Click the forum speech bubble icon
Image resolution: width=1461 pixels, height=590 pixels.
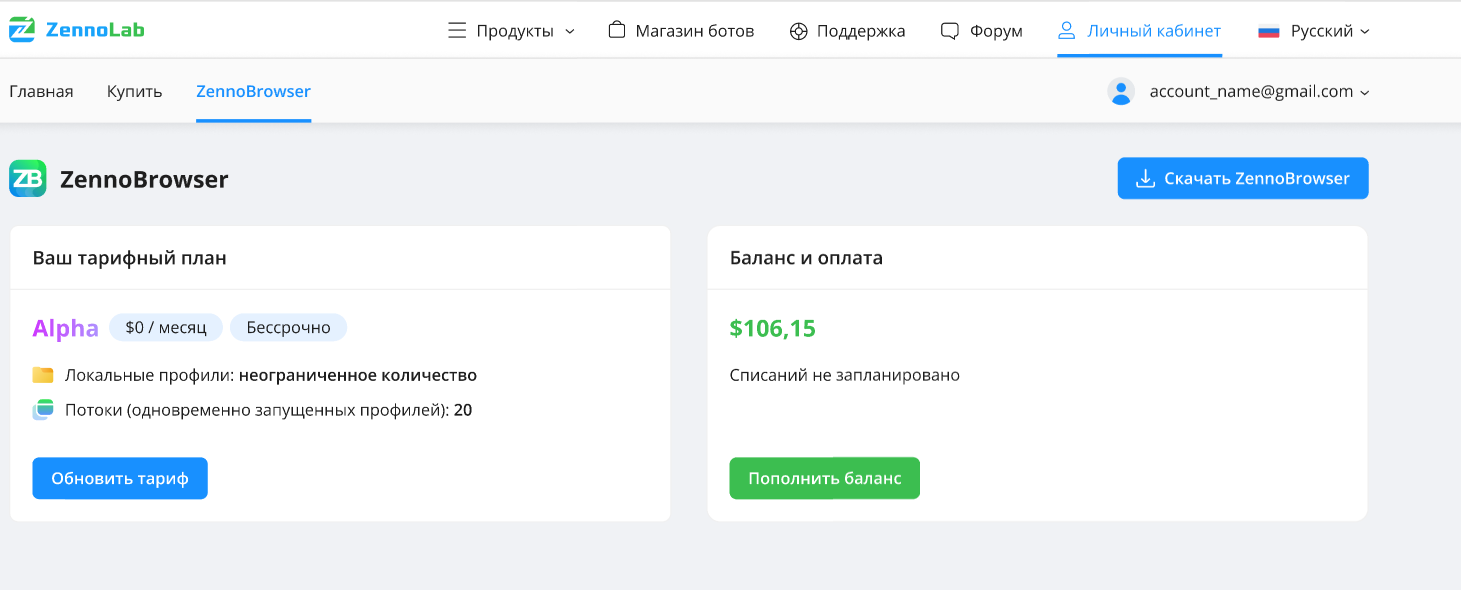950,31
